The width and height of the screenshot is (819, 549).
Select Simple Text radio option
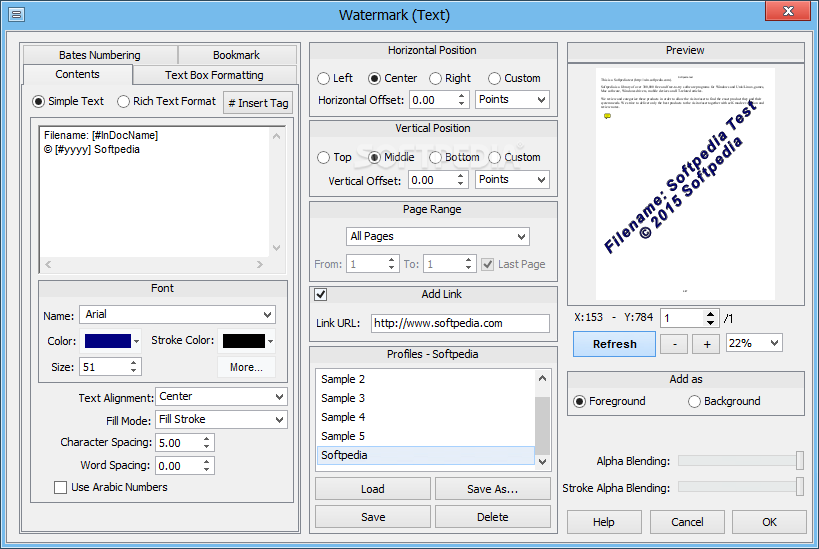coord(68,101)
